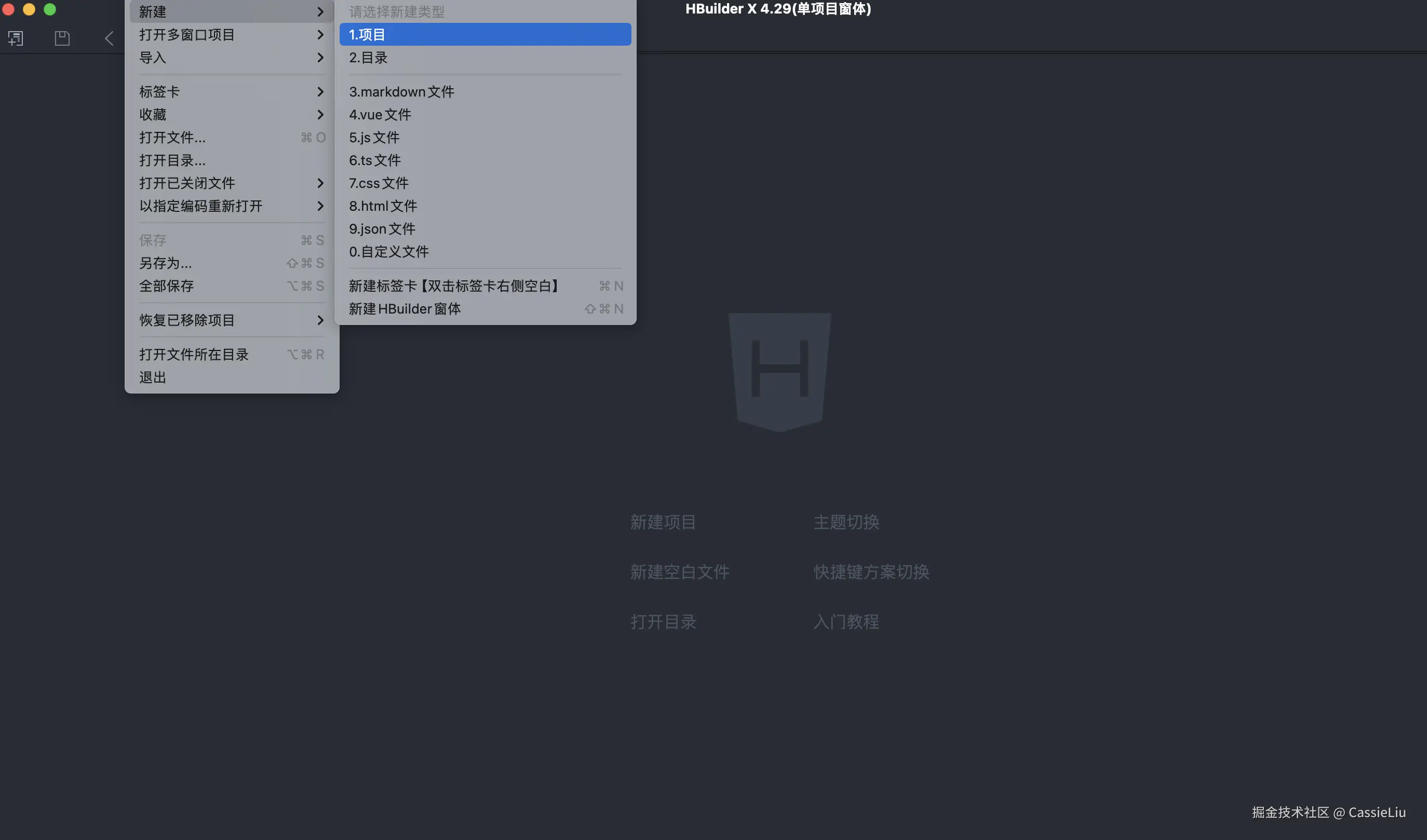Click 主题切换 link on welcome page
This screenshot has height=840, width=1427.
846,522
